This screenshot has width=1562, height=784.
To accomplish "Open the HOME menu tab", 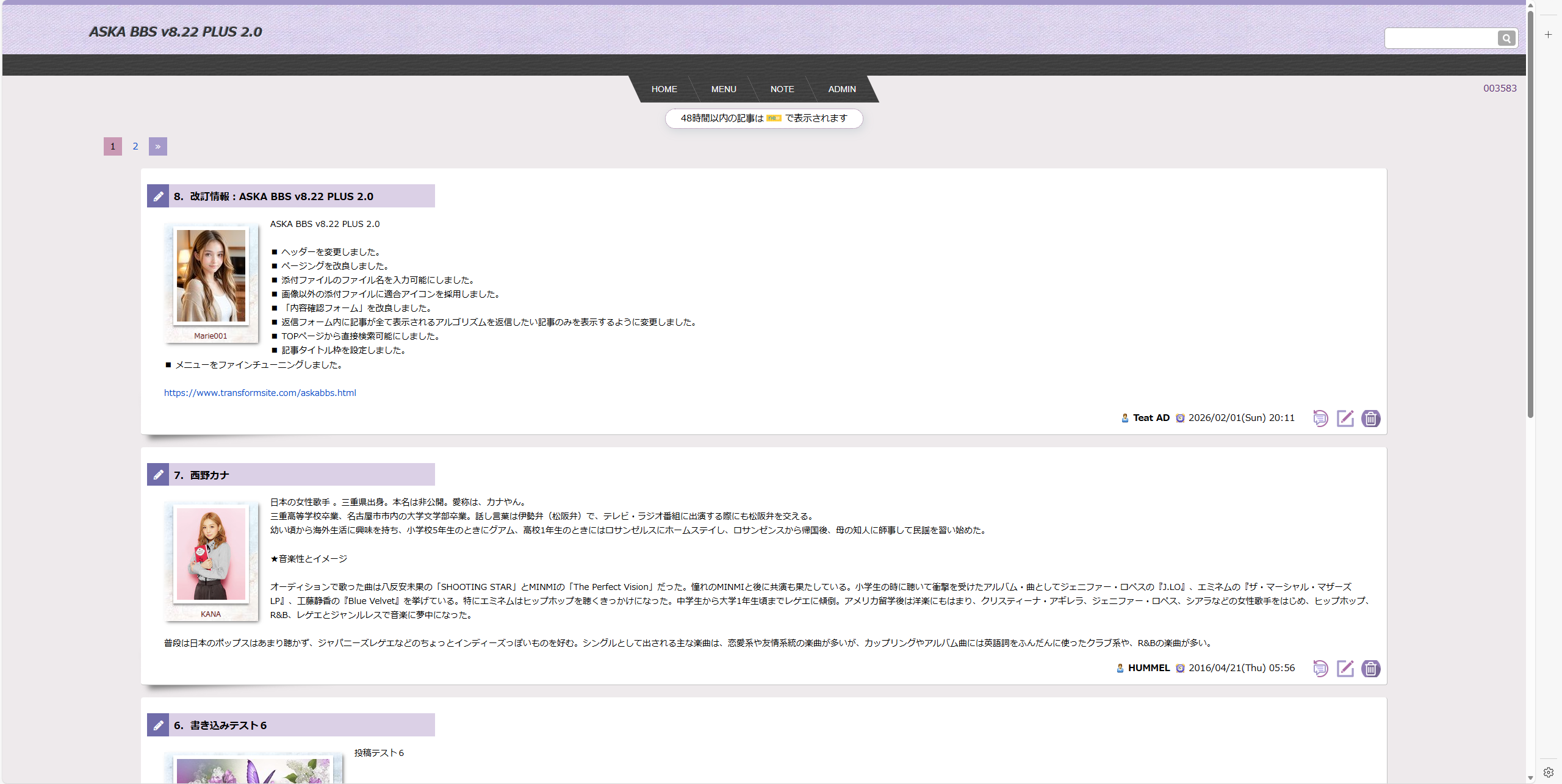I will click(664, 89).
